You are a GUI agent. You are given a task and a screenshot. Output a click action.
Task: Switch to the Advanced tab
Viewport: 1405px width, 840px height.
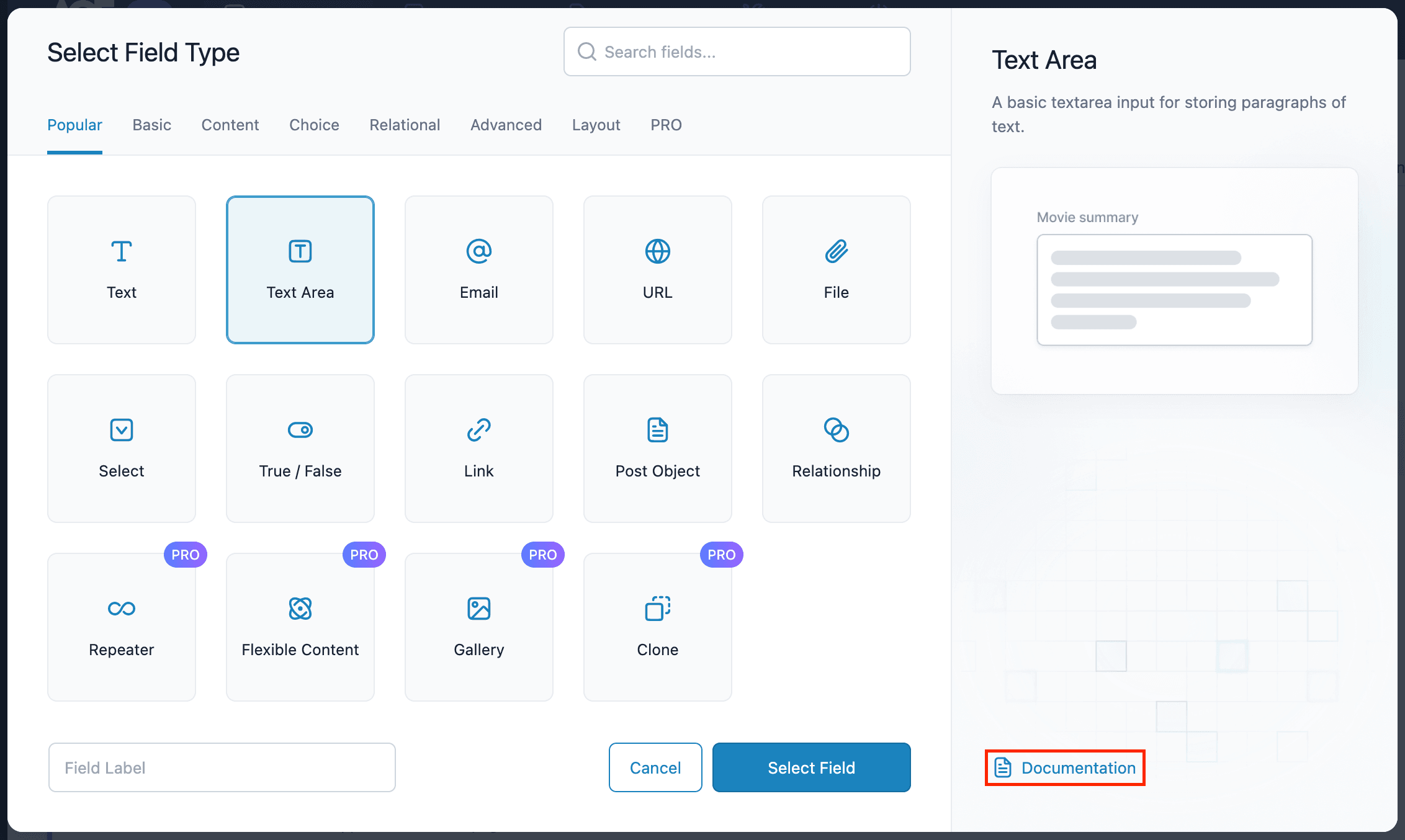pyautogui.click(x=506, y=125)
